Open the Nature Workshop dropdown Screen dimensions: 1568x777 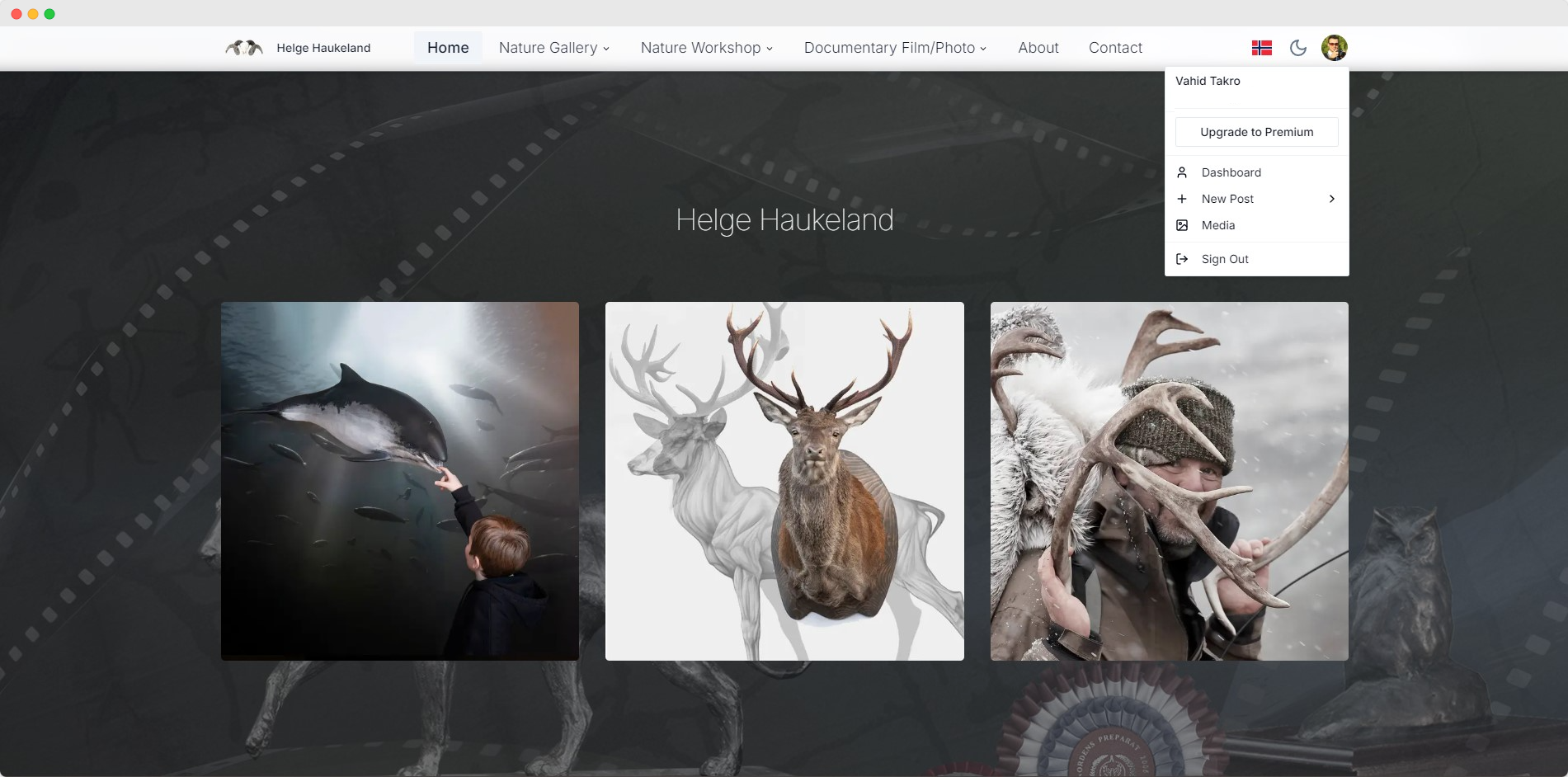707,48
